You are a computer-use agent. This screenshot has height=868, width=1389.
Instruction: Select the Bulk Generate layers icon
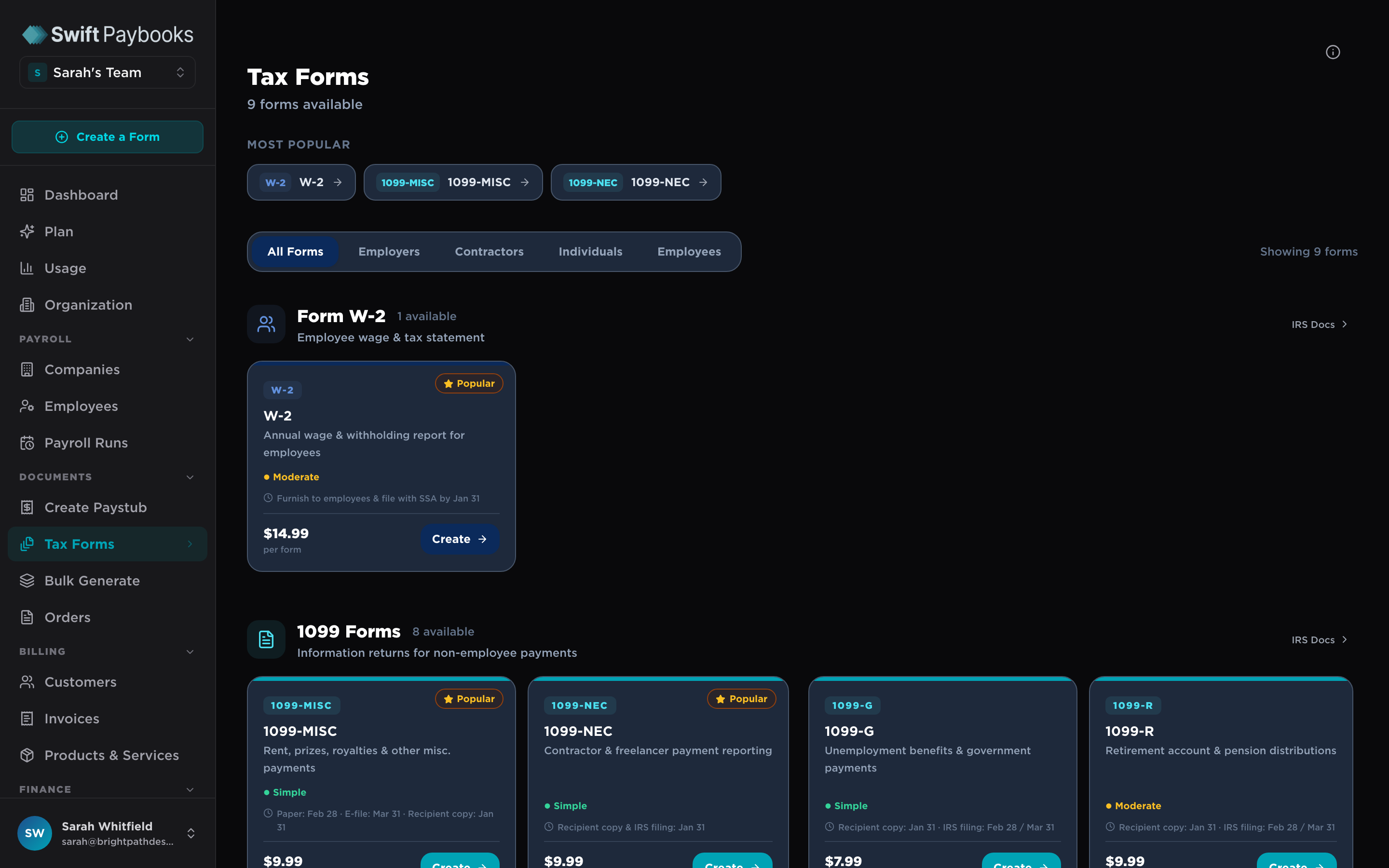point(27,581)
